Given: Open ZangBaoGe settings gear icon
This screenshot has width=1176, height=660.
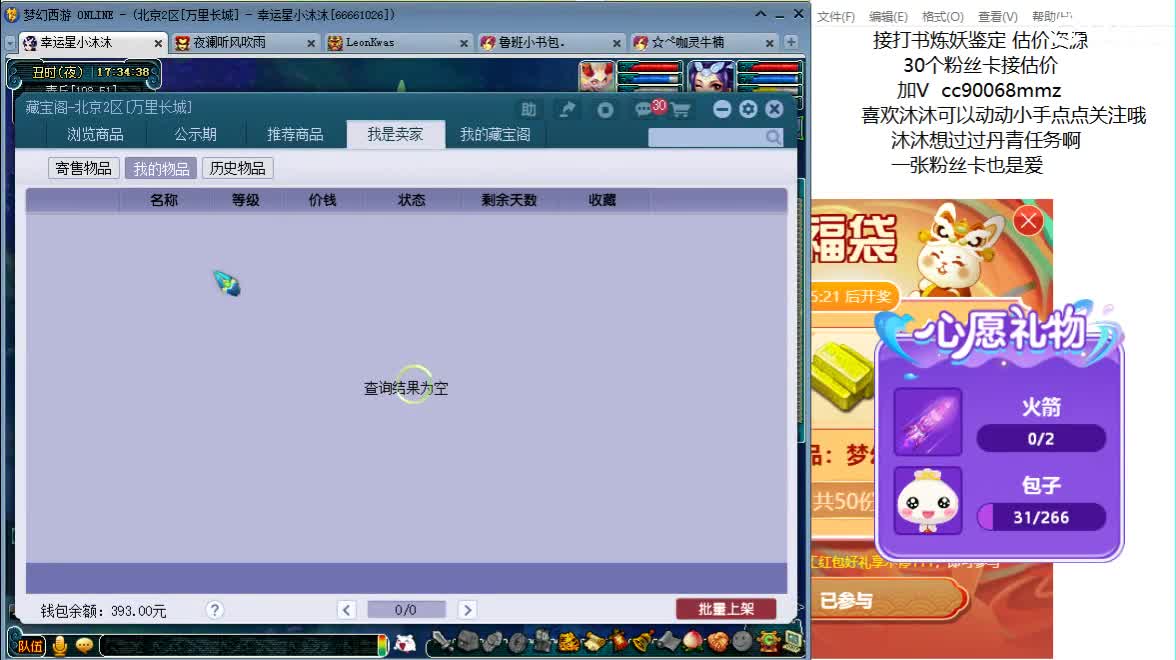Looking at the screenshot, I should click(748, 110).
